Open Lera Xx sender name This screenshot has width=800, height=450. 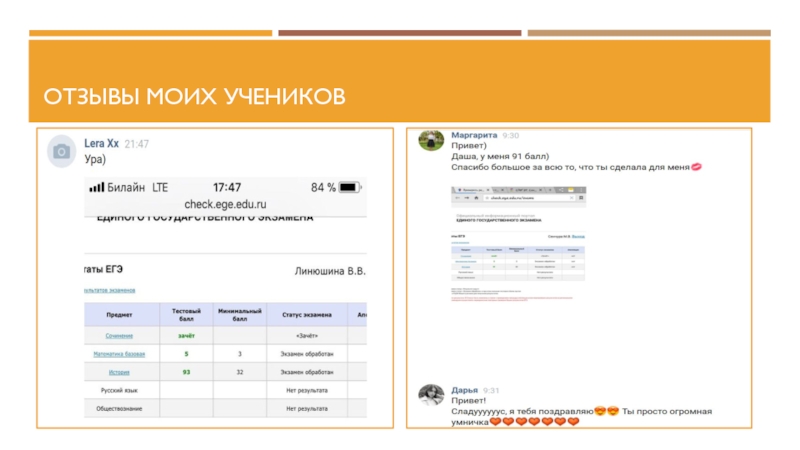(x=102, y=144)
